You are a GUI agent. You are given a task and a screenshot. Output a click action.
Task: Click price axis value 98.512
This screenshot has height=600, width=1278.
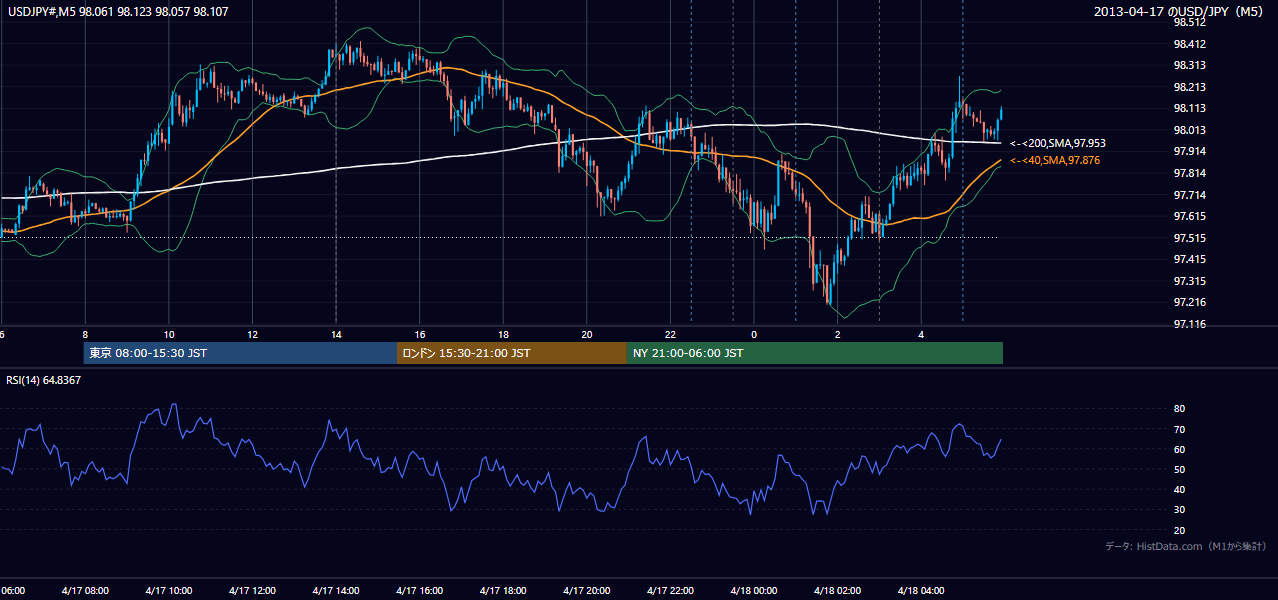[1190, 22]
